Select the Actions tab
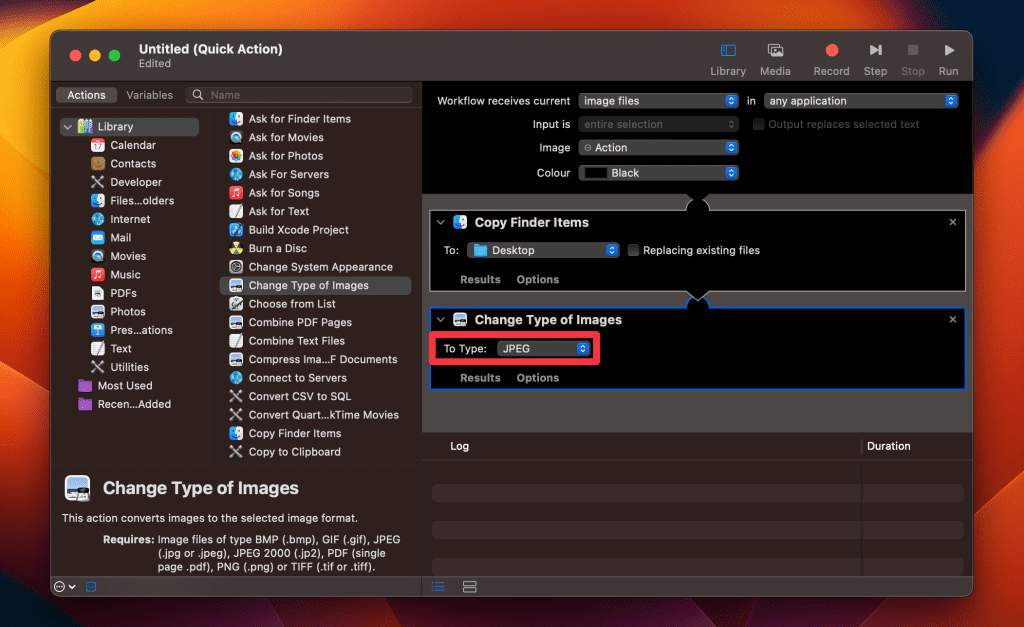This screenshot has height=627, width=1024. click(x=86, y=95)
